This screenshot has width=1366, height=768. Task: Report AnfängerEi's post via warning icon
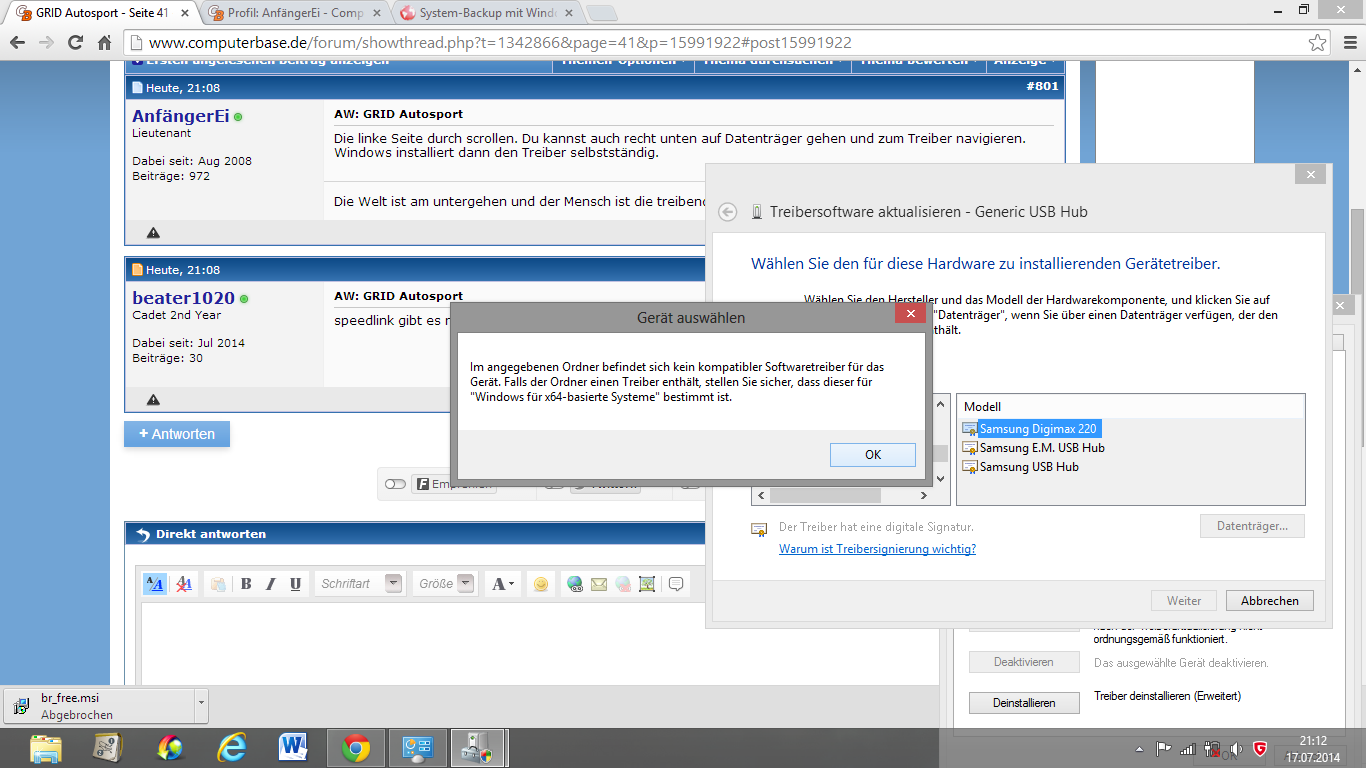tap(153, 232)
